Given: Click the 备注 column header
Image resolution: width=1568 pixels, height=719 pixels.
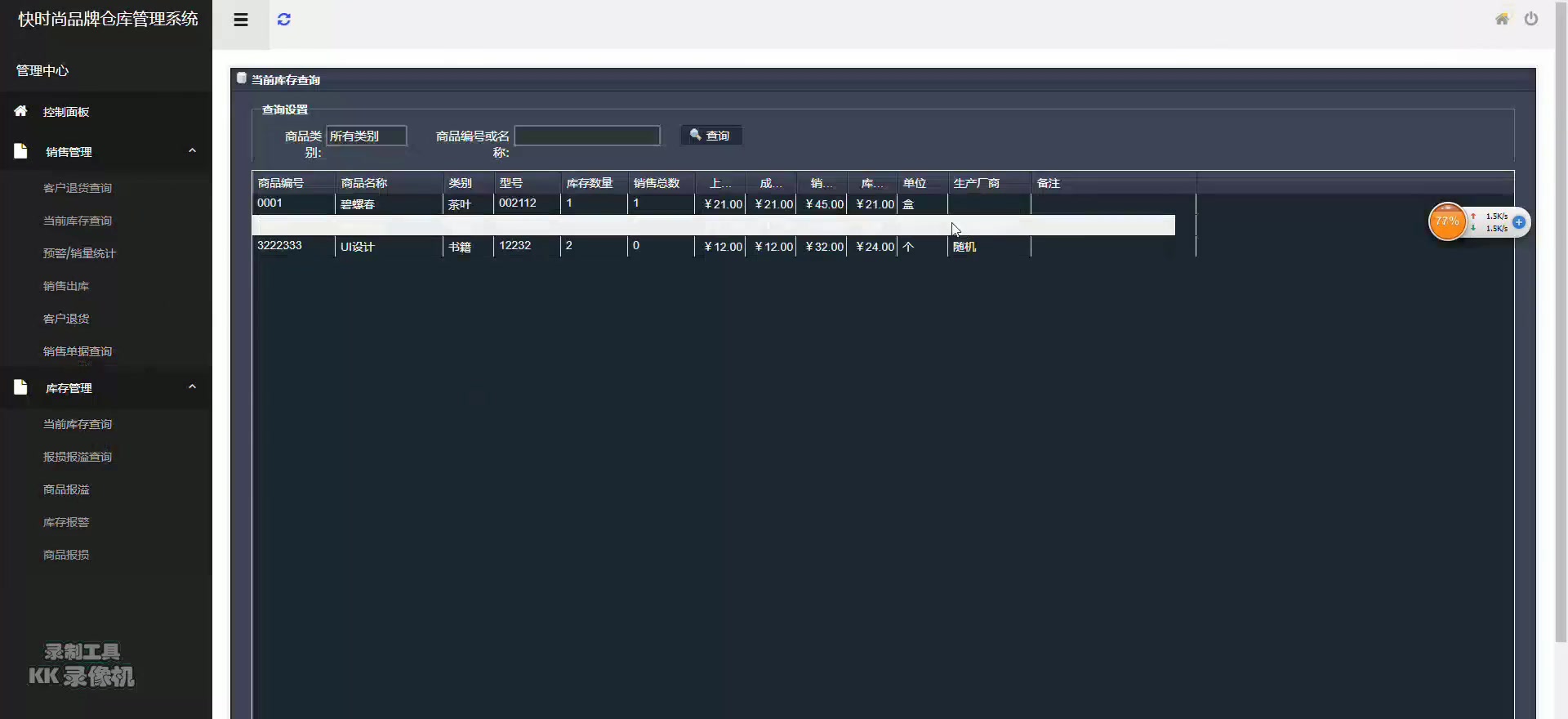Looking at the screenshot, I should (x=1114, y=183).
